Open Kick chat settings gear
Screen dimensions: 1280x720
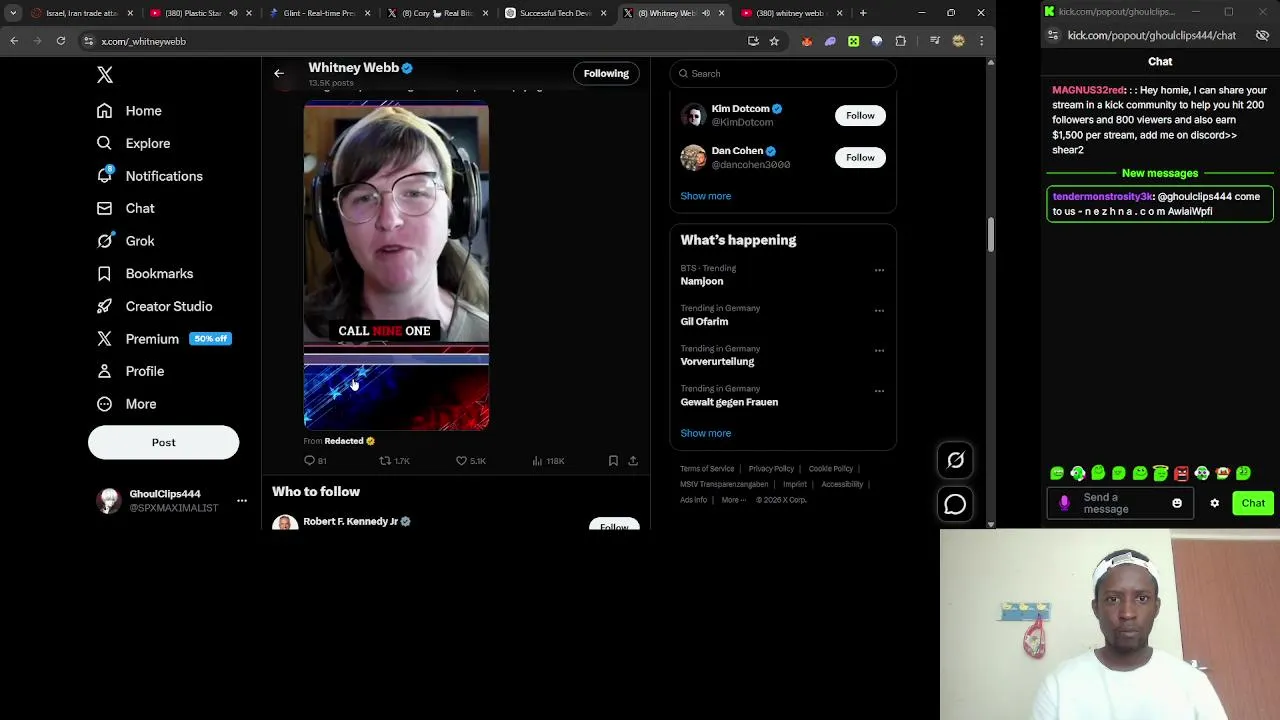tap(1215, 503)
